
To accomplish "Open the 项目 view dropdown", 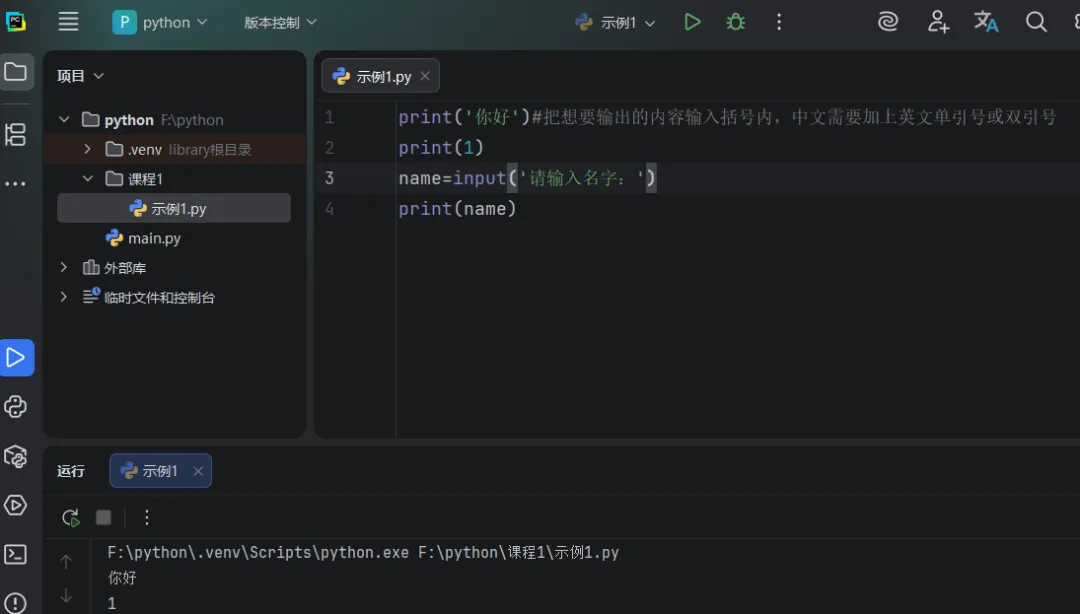I will [80, 76].
